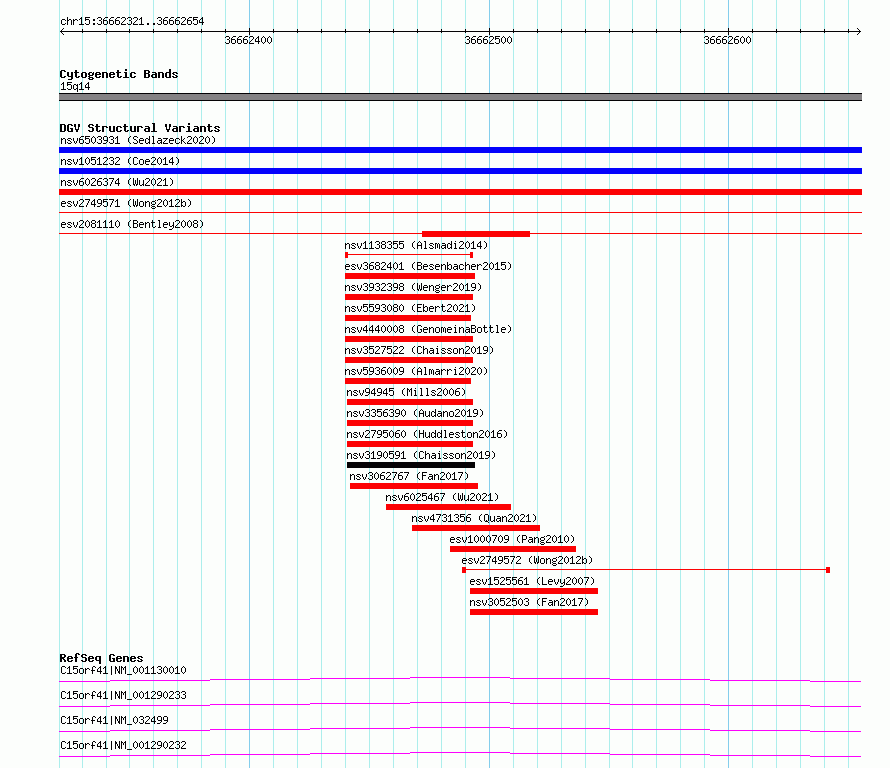Click the red bar under esv1000709
The height and width of the screenshot is (768, 890).
[513, 549]
